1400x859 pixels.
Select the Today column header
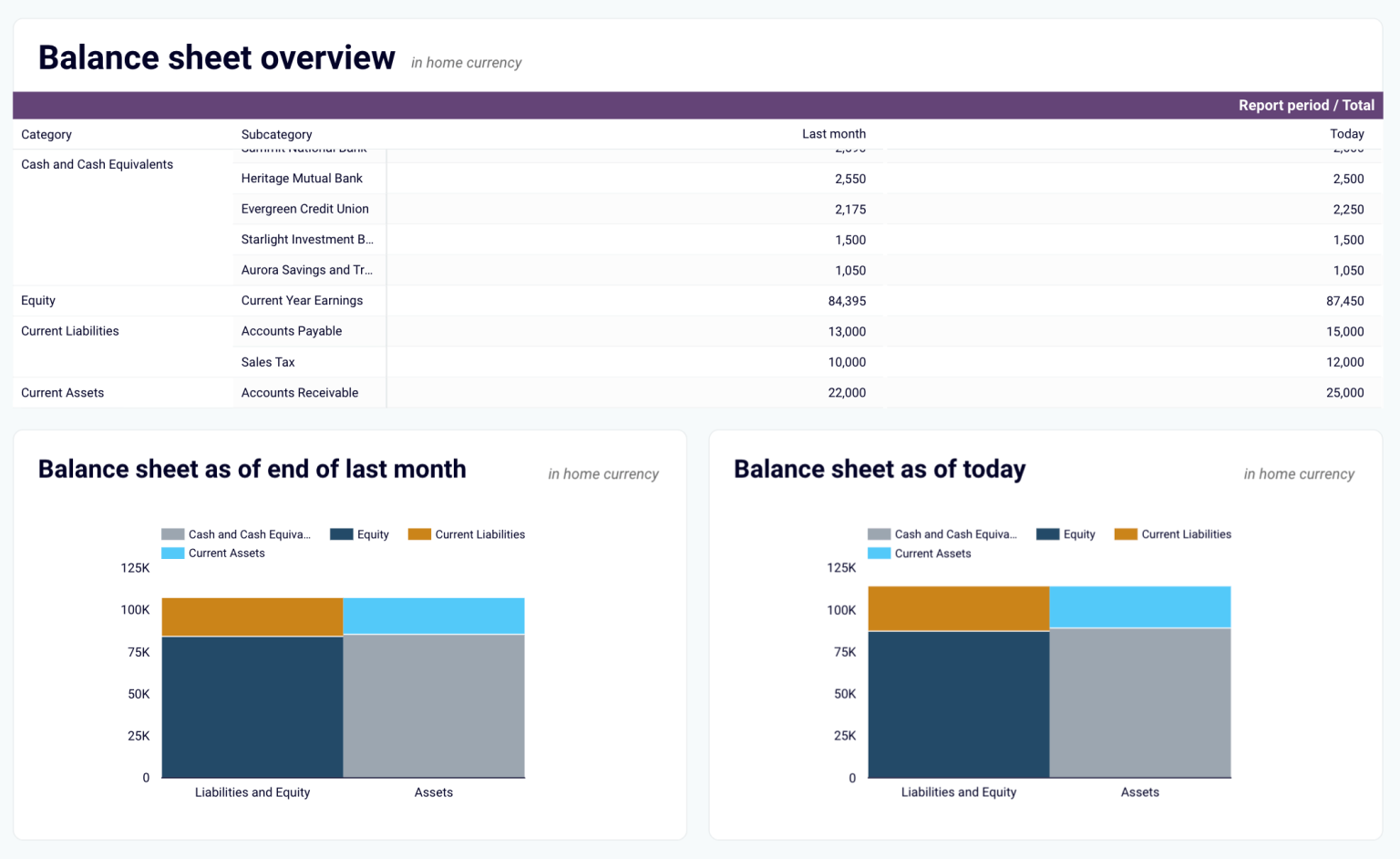(1347, 134)
